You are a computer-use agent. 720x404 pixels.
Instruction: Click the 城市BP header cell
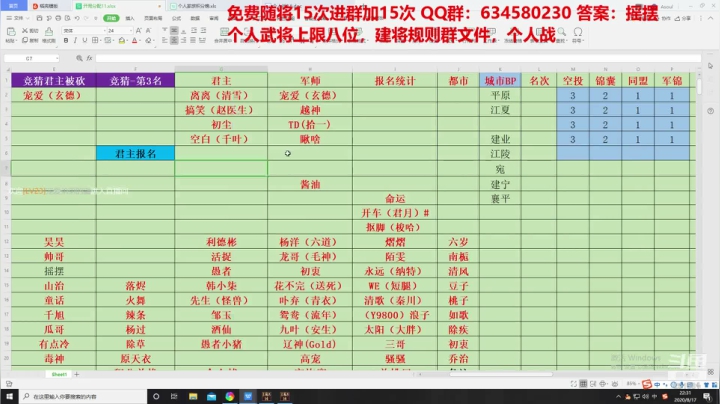point(500,81)
